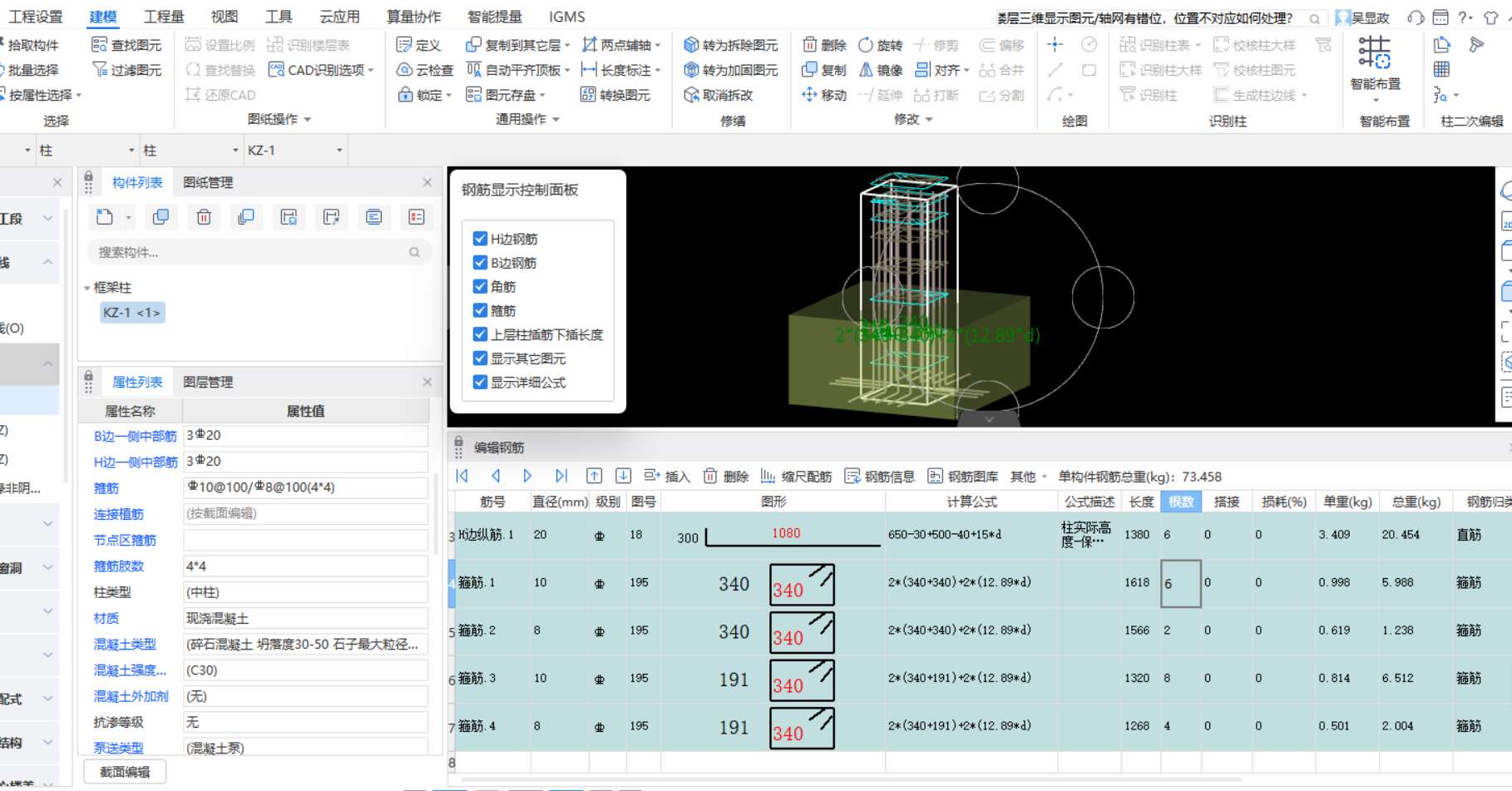This screenshot has width=1512, height=791.
Task: Open the 云应用 ribbon tab
Action: [339, 17]
